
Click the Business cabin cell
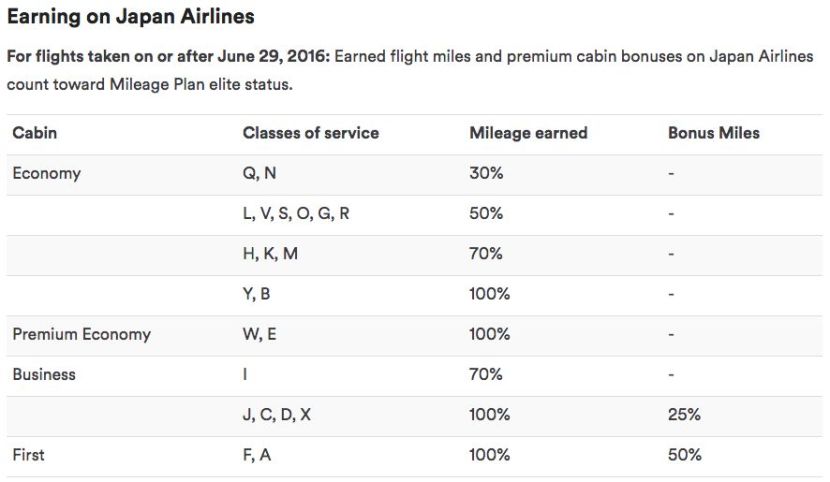click(43, 375)
